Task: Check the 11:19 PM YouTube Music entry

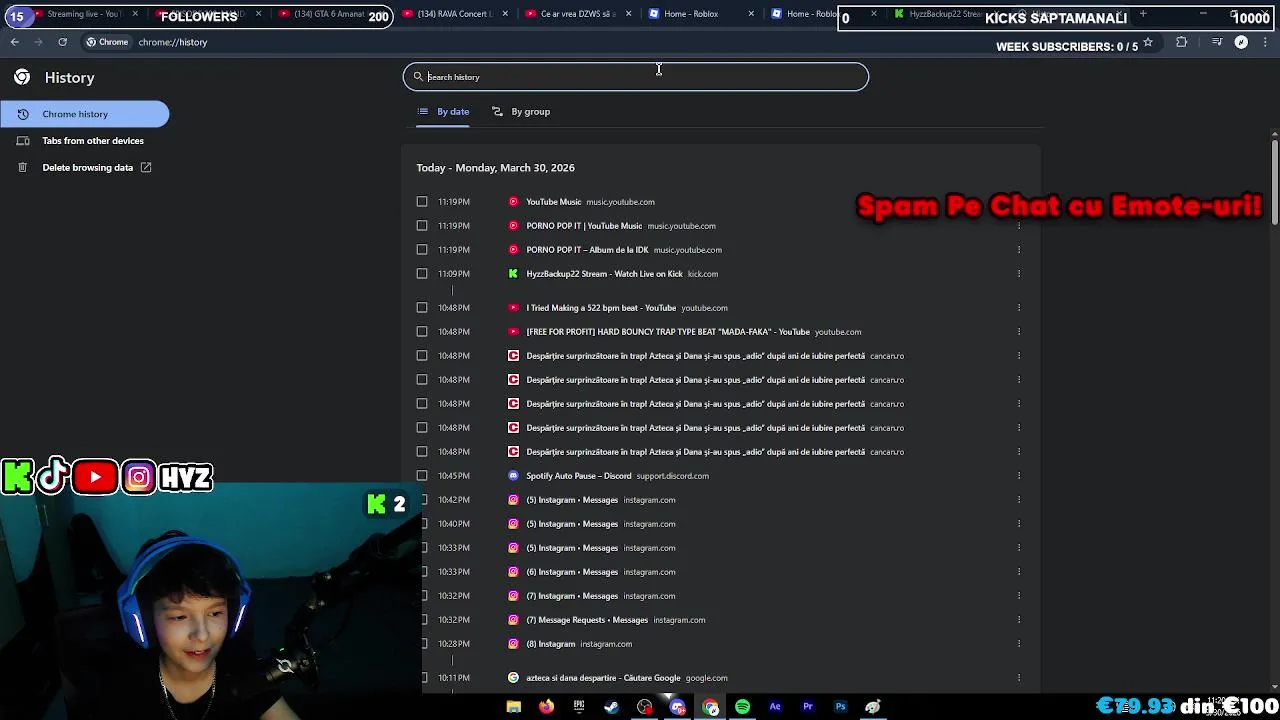Action: click(x=422, y=202)
